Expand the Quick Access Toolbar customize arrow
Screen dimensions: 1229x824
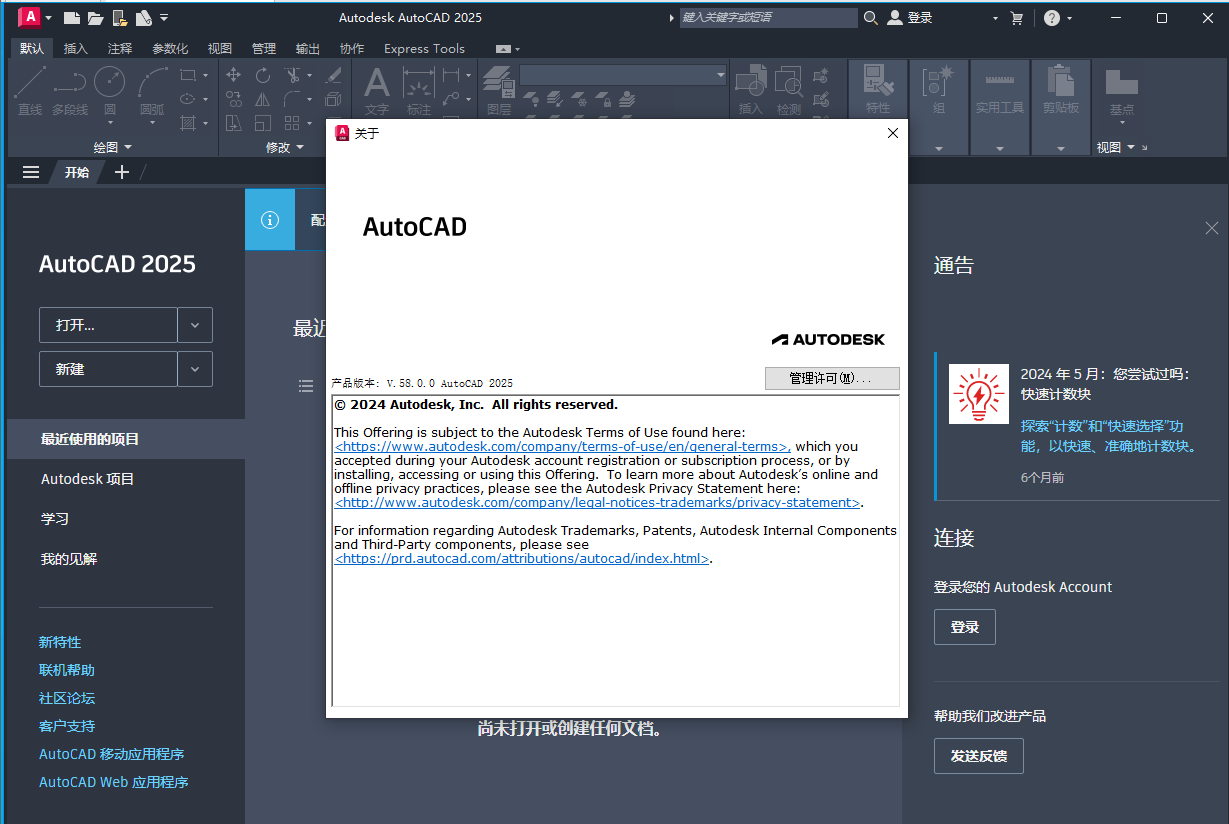point(164,18)
